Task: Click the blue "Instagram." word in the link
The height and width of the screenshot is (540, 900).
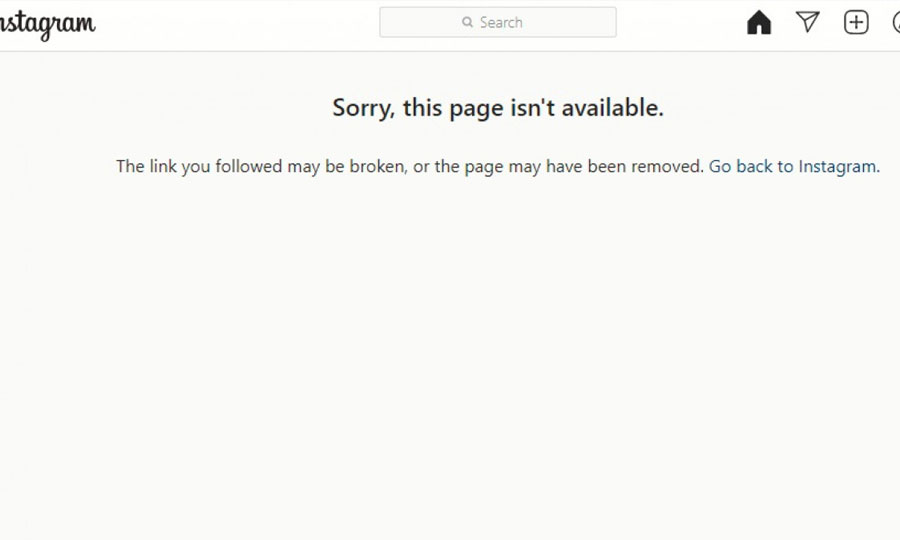Action: coord(839,166)
